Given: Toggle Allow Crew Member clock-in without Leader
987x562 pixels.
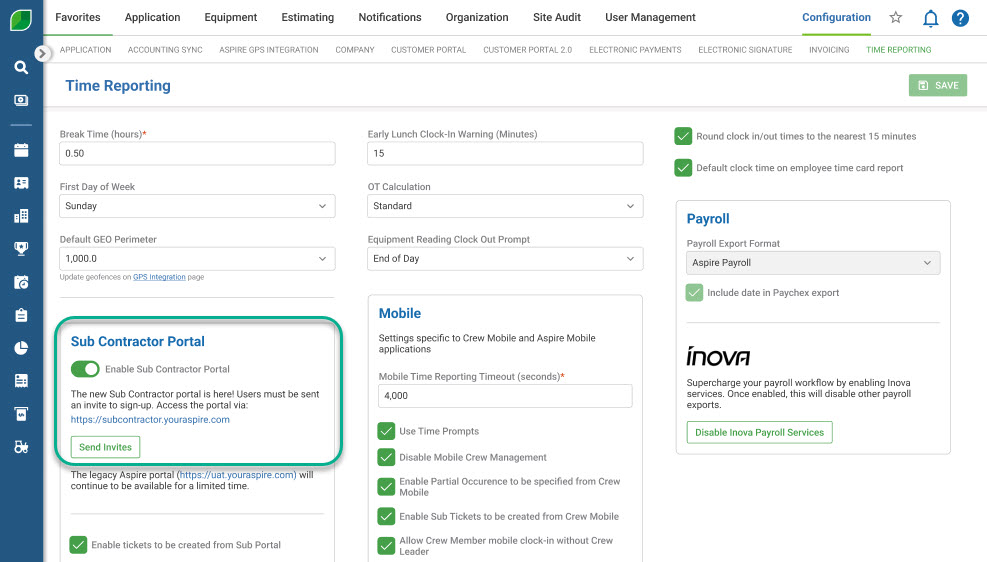Looking at the screenshot, I should 386,546.
